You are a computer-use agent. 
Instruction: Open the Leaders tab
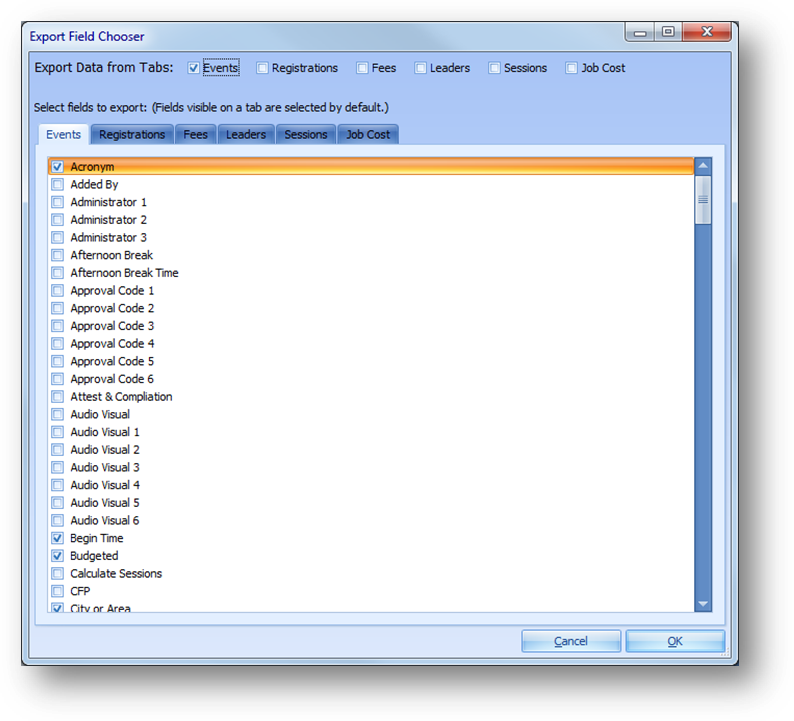(246, 135)
